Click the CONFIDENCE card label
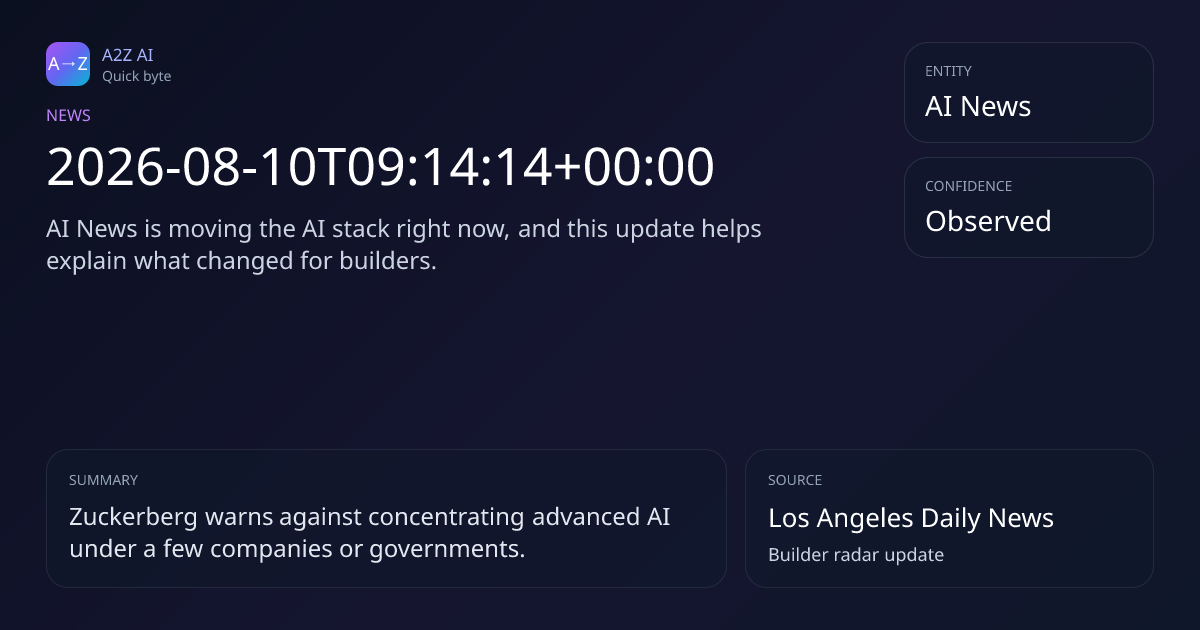The image size is (1200, 630). tap(968, 186)
